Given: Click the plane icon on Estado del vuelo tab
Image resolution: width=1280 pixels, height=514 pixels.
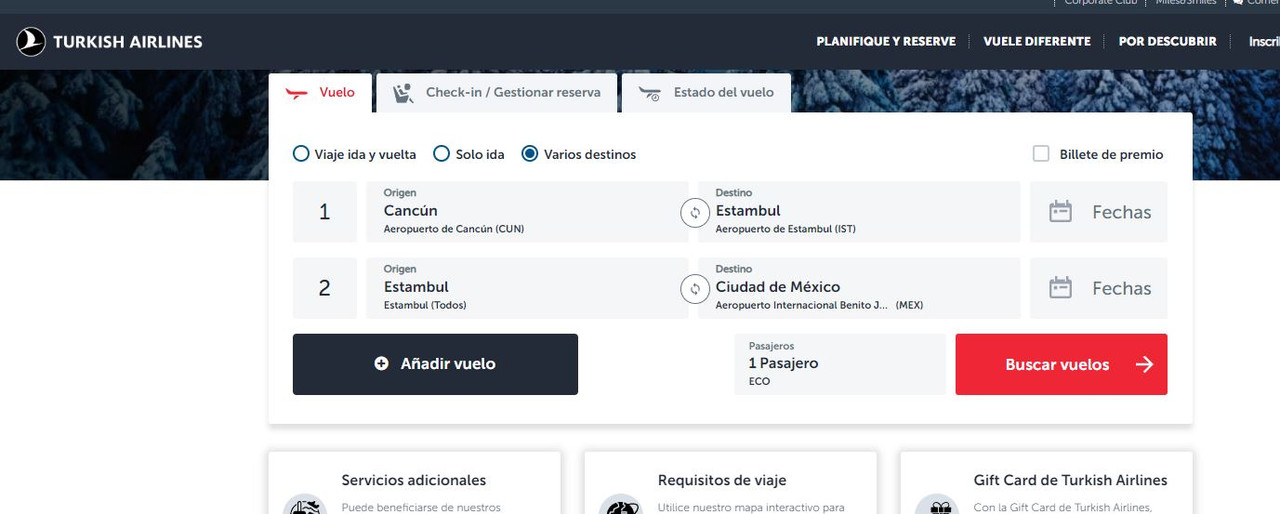Looking at the screenshot, I should [x=650, y=94].
